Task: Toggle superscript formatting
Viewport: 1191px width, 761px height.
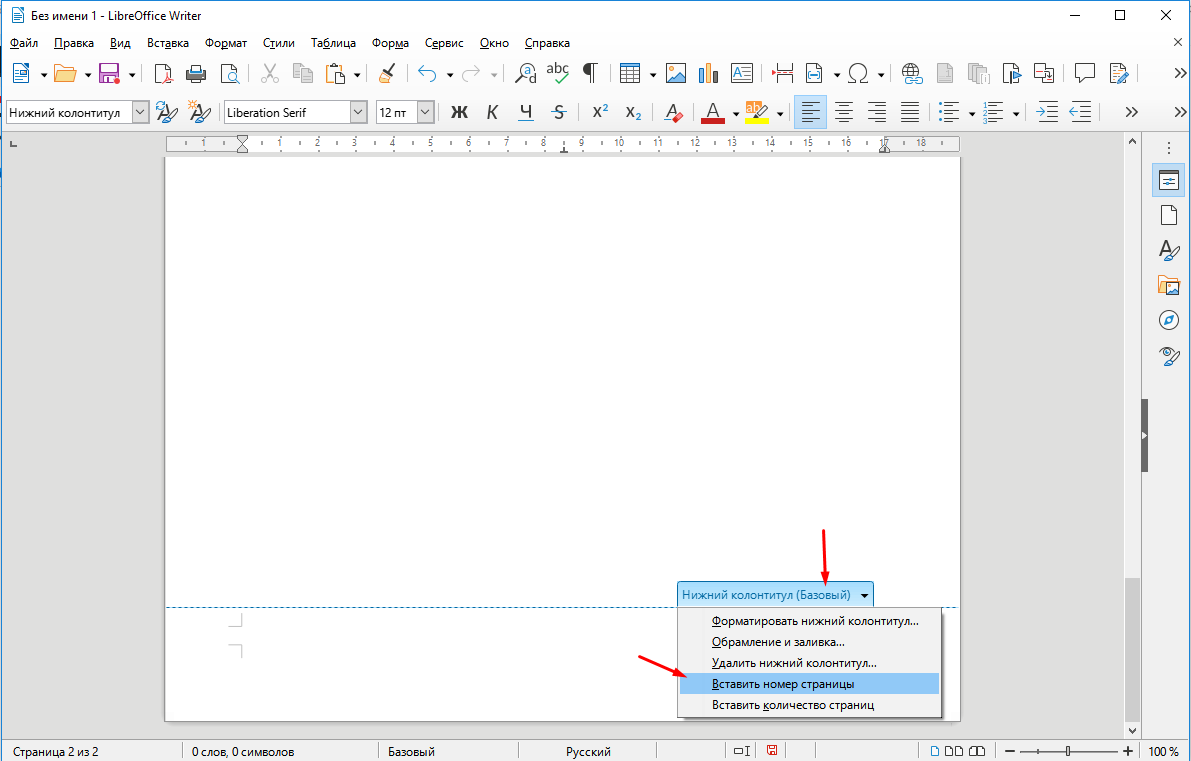Action: 600,112
